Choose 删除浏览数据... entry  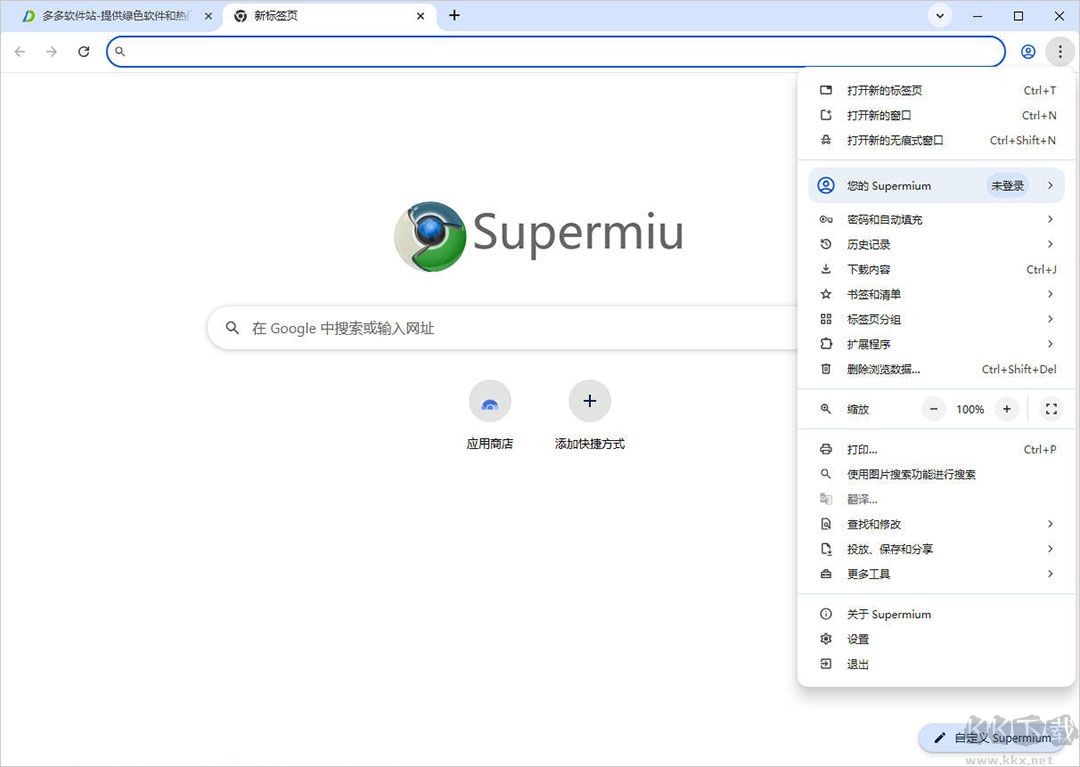coord(937,369)
